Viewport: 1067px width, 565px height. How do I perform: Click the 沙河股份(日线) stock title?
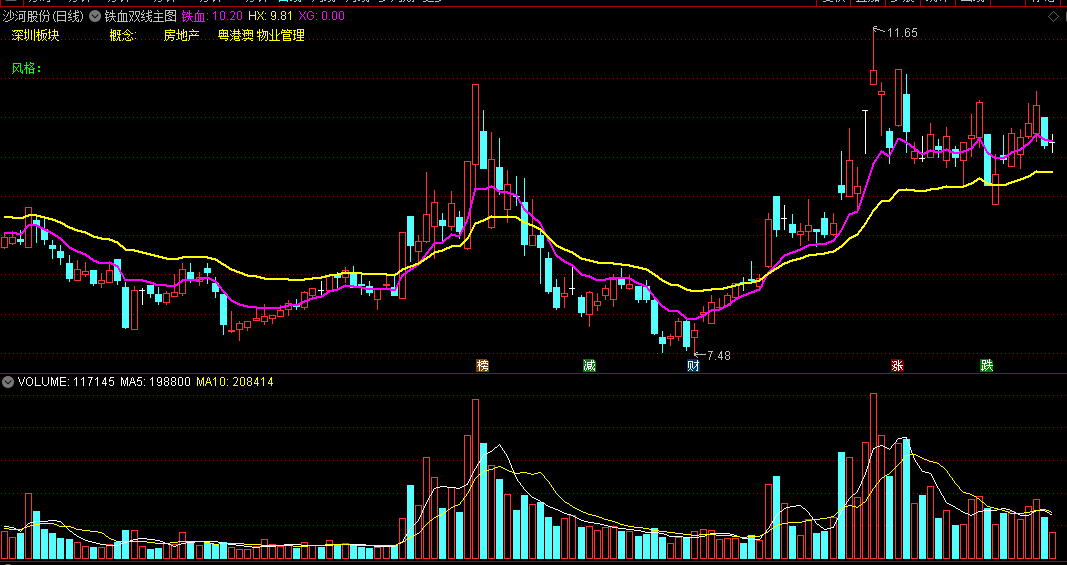tap(44, 16)
